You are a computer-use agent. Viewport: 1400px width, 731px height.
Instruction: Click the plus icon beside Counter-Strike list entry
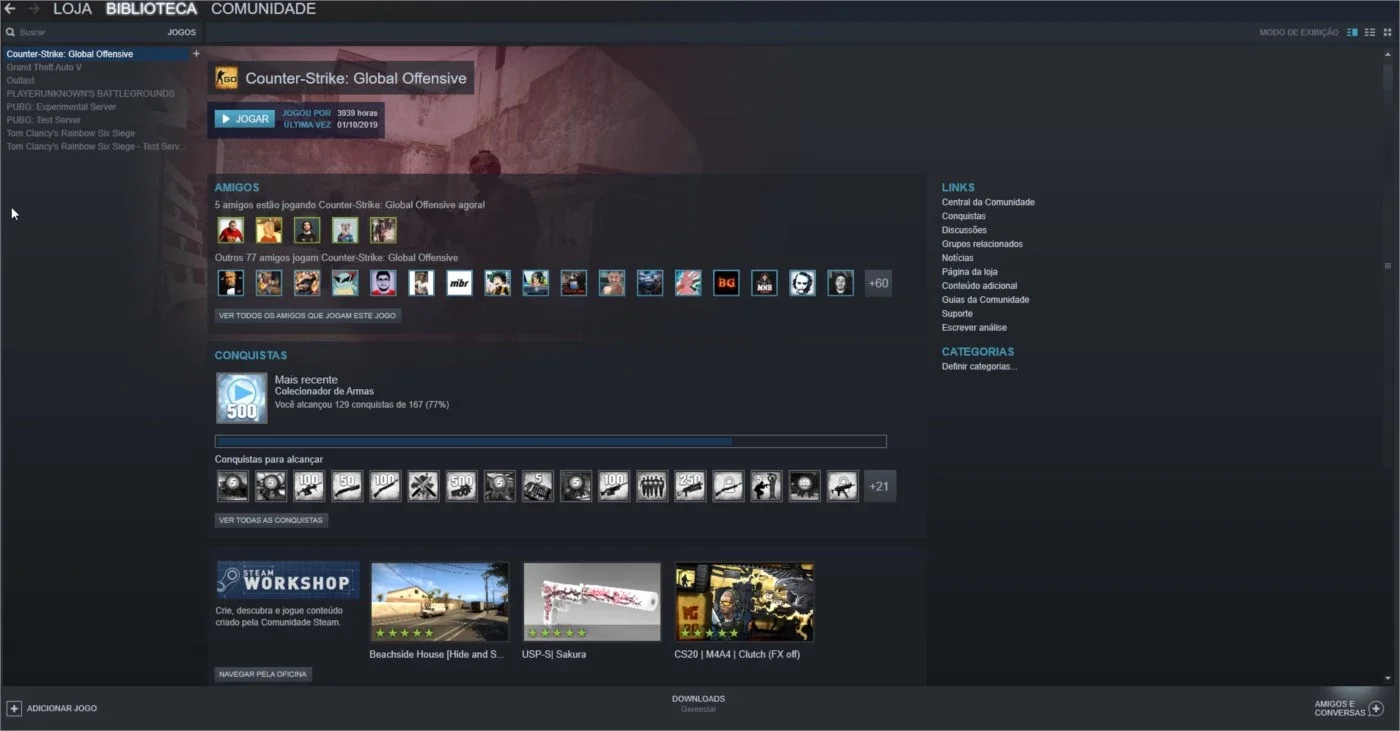196,54
